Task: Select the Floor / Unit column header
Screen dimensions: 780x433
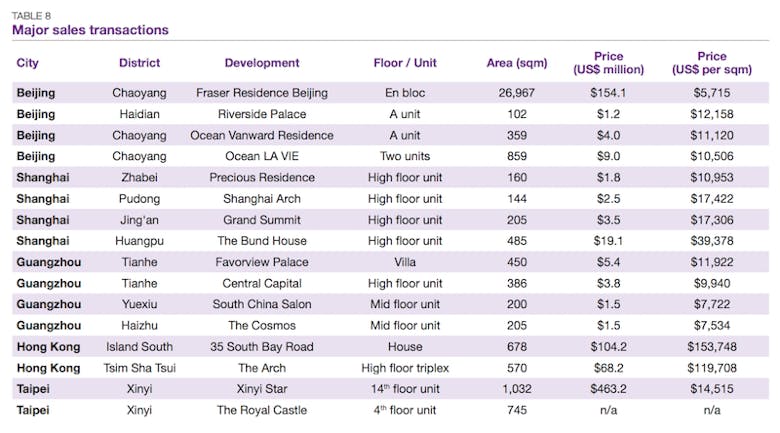Action: (410, 63)
